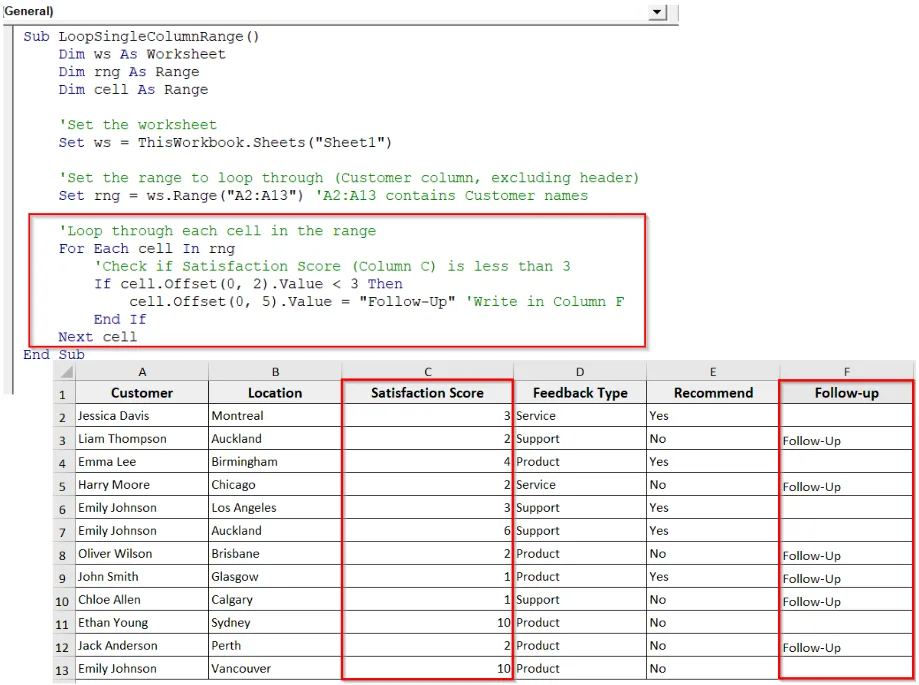Select the "Jessica Davis" cell

[x=142, y=415]
